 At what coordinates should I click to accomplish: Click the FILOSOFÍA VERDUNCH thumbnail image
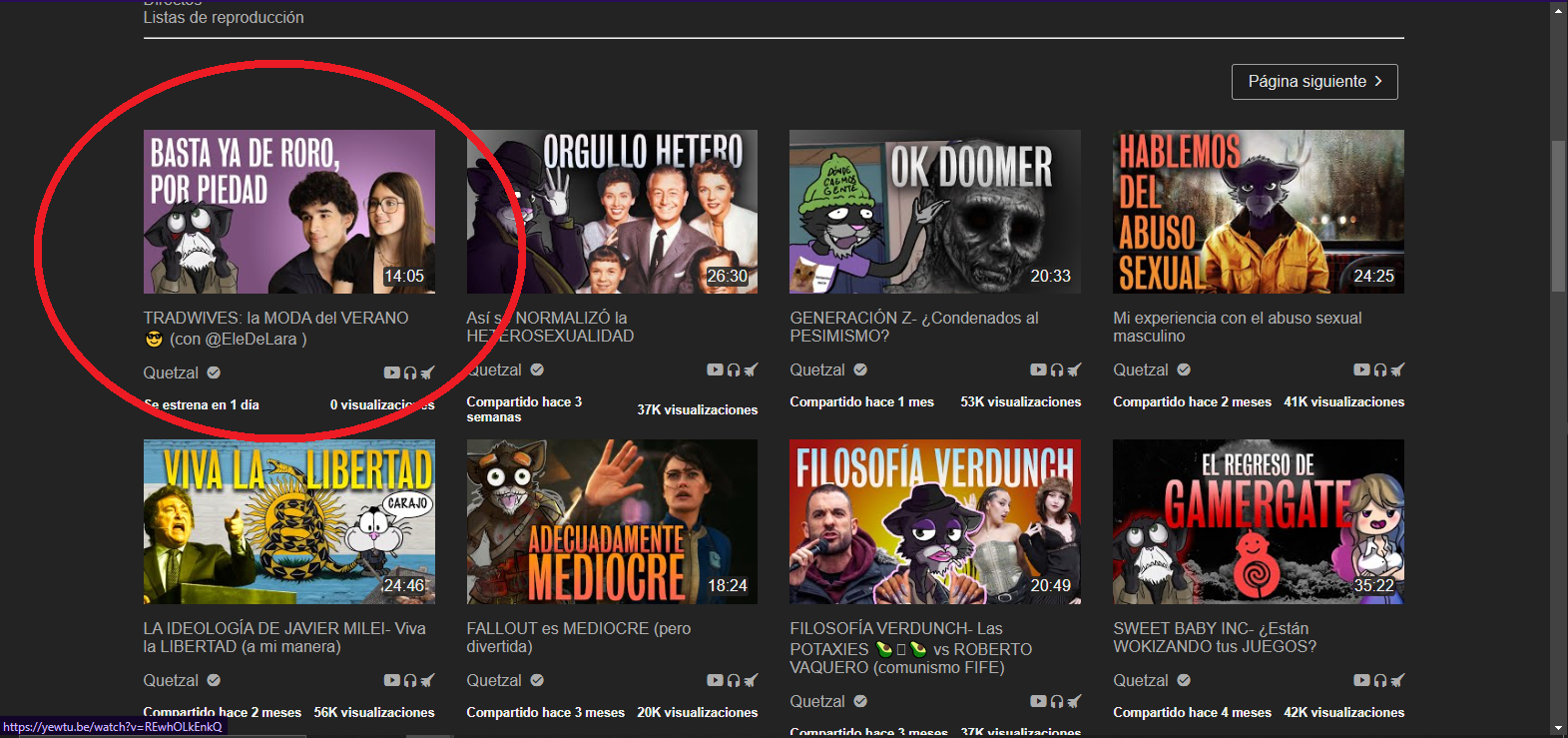(935, 521)
